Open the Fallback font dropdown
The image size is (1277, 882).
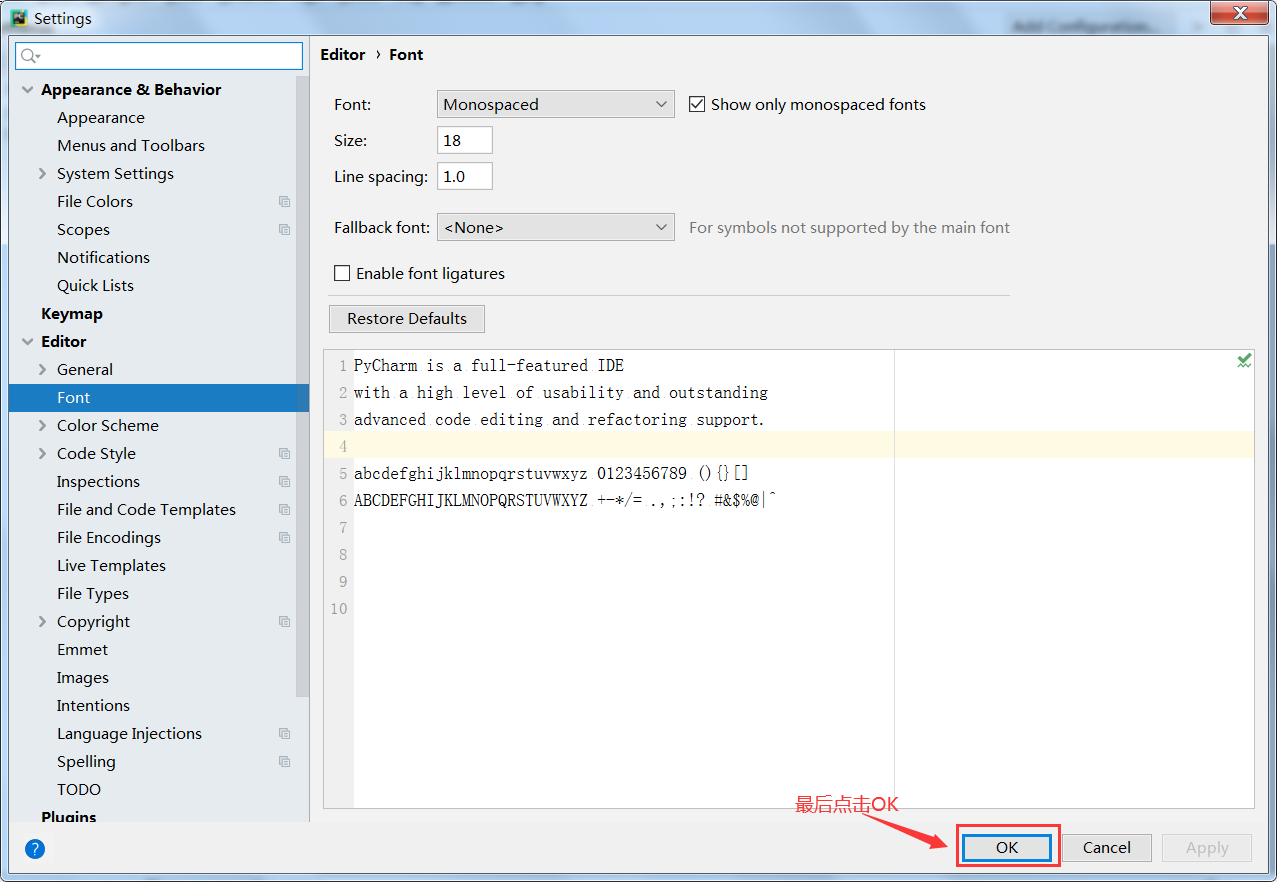click(555, 227)
